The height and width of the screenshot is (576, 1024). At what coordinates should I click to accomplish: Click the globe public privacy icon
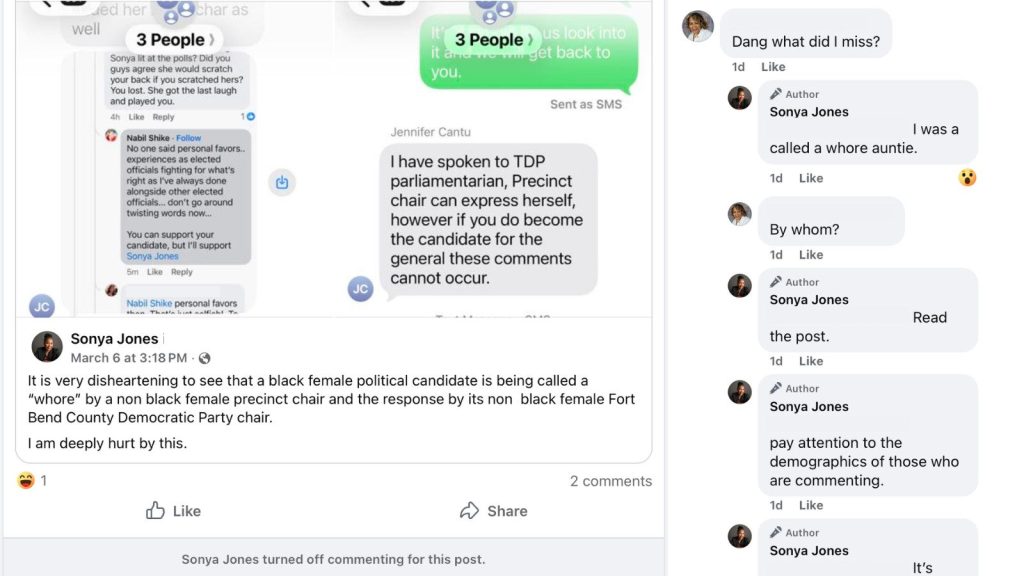click(x=204, y=358)
